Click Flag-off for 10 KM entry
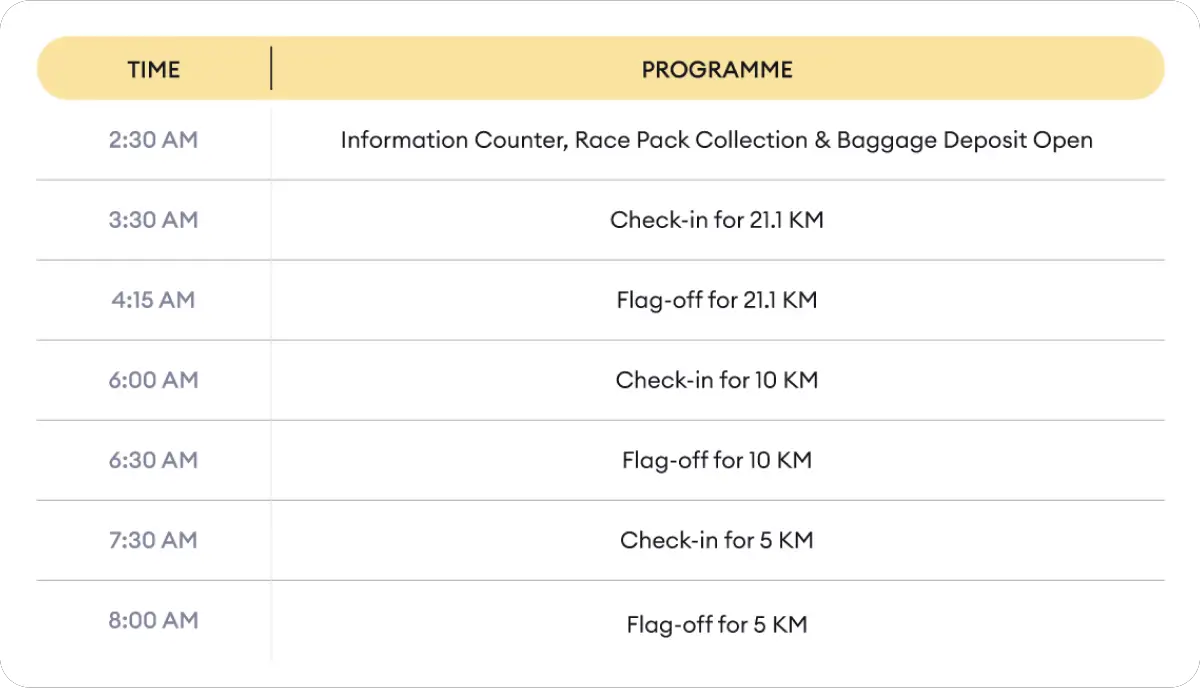The image size is (1200, 688). (x=717, y=460)
